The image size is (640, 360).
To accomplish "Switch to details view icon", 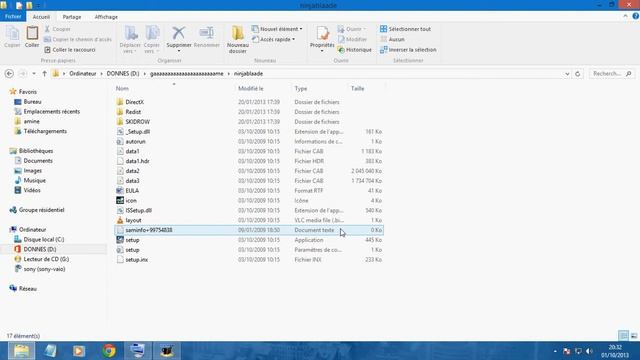I will coord(623,336).
